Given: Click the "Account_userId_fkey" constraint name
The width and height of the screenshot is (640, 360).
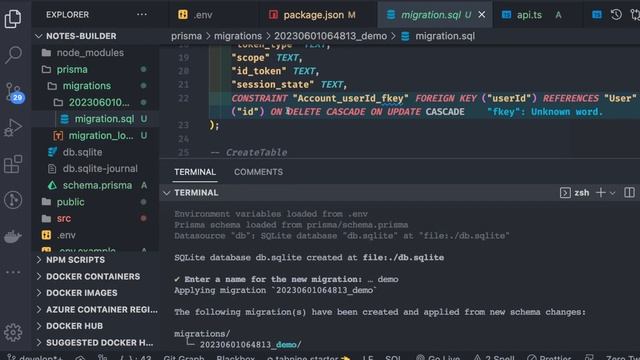Looking at the screenshot, I should [351, 98].
